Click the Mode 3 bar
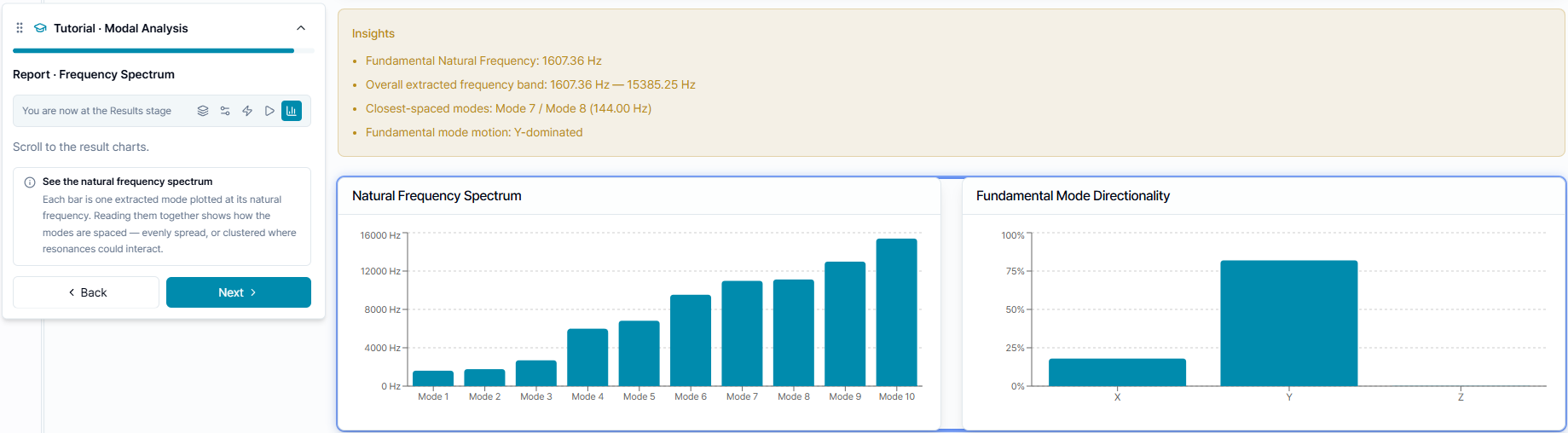The height and width of the screenshot is (433, 1568). (x=536, y=373)
